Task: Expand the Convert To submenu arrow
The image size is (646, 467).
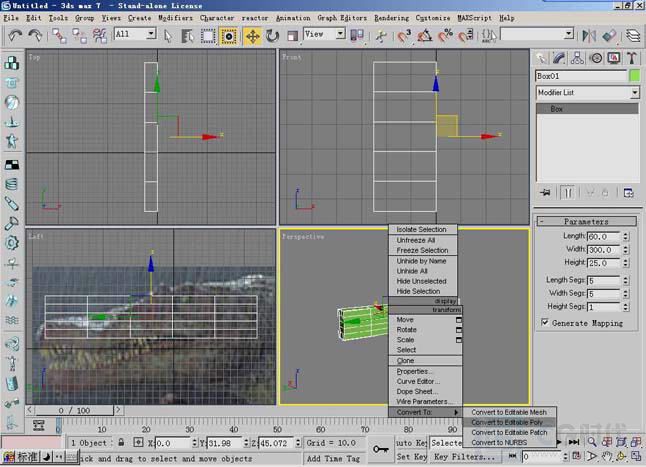Action: click(456, 412)
